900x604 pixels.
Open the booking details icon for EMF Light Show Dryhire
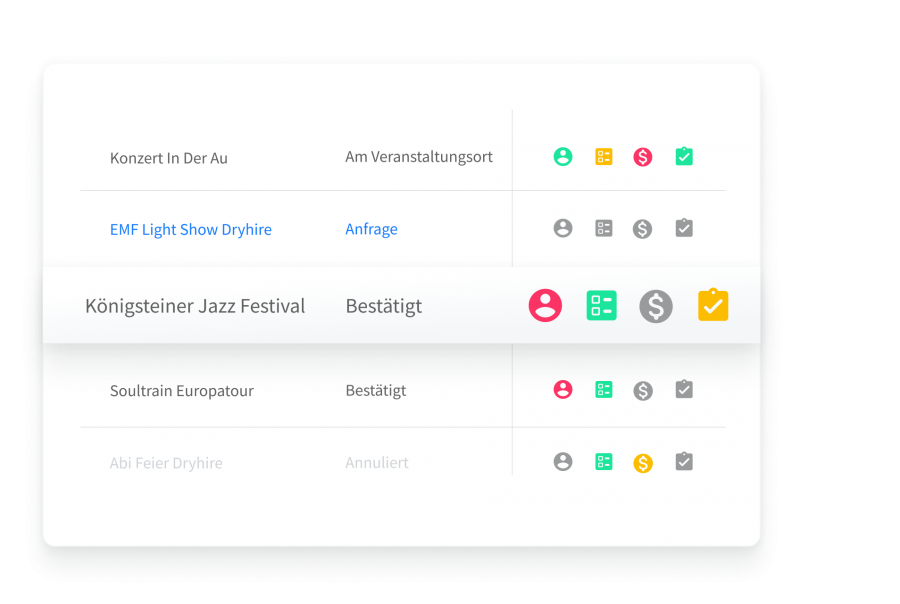603,228
